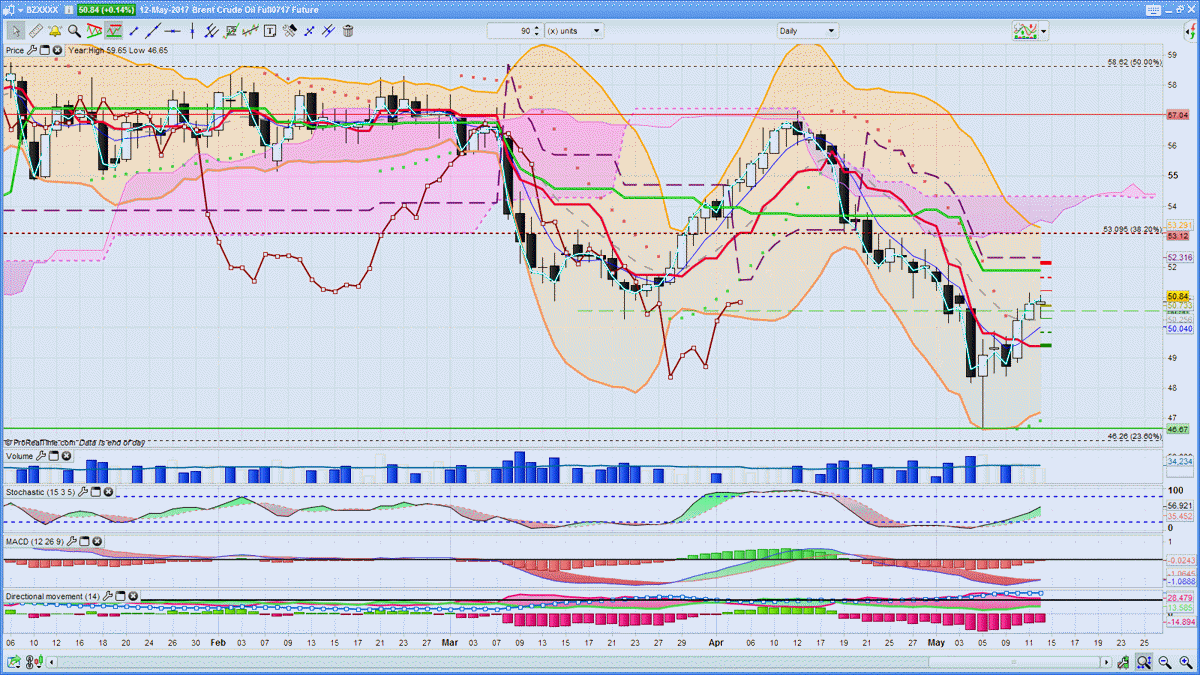The width and height of the screenshot is (1200, 675).
Task: Open MACD indicator wrench settings
Action: 70,541
